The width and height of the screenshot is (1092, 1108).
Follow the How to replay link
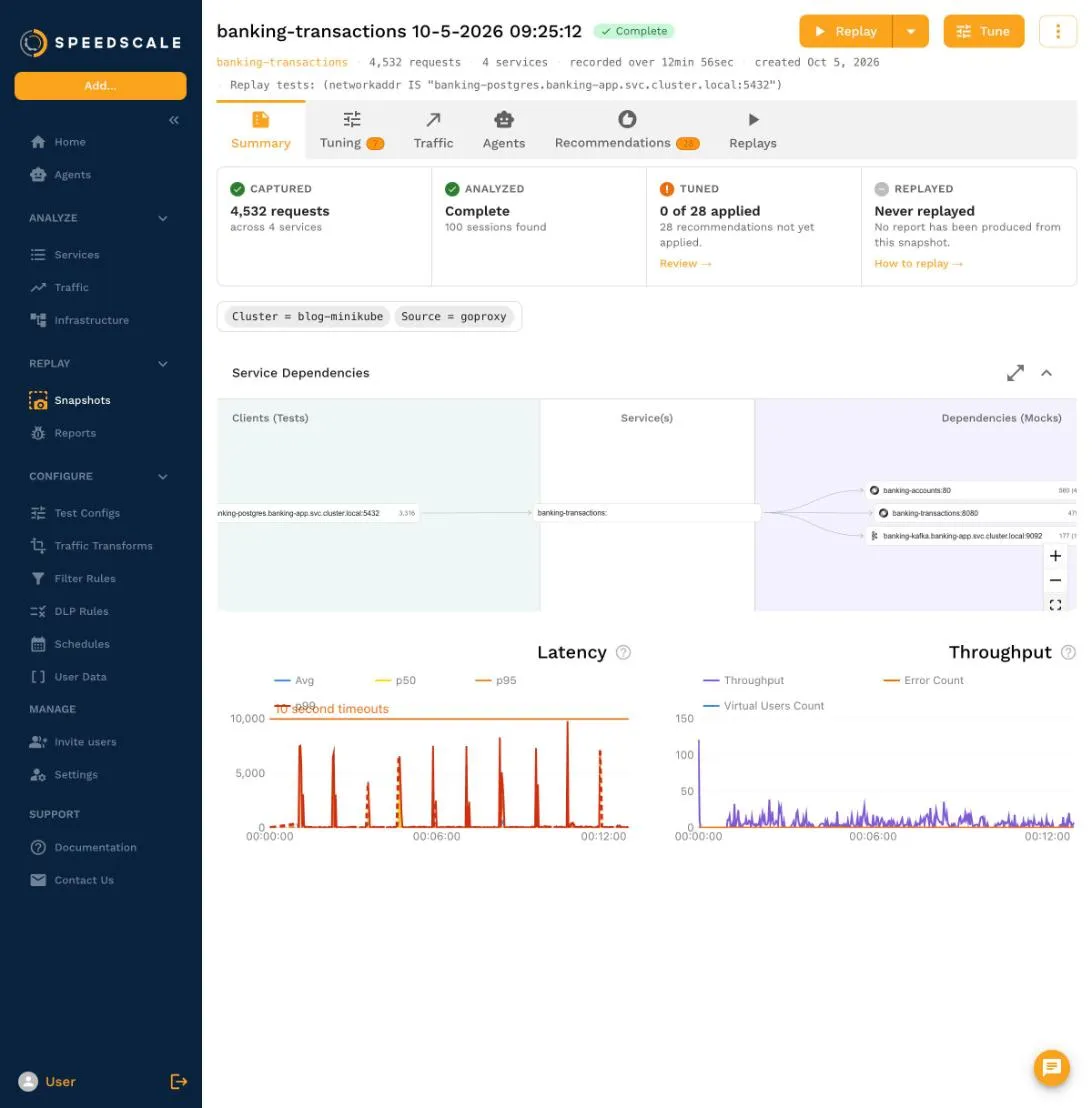coord(918,264)
